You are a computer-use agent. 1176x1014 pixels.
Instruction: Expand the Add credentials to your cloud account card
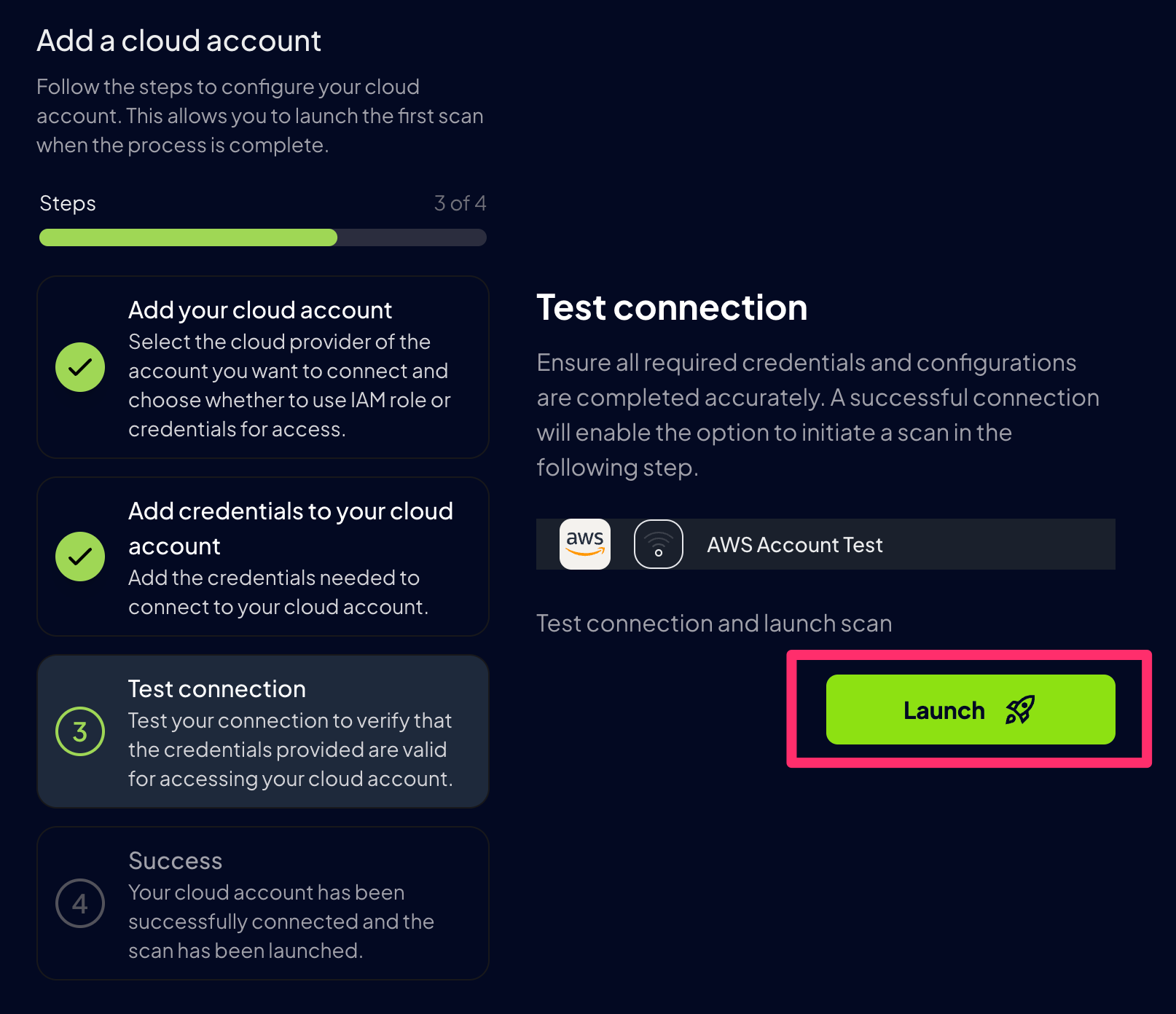(262, 557)
